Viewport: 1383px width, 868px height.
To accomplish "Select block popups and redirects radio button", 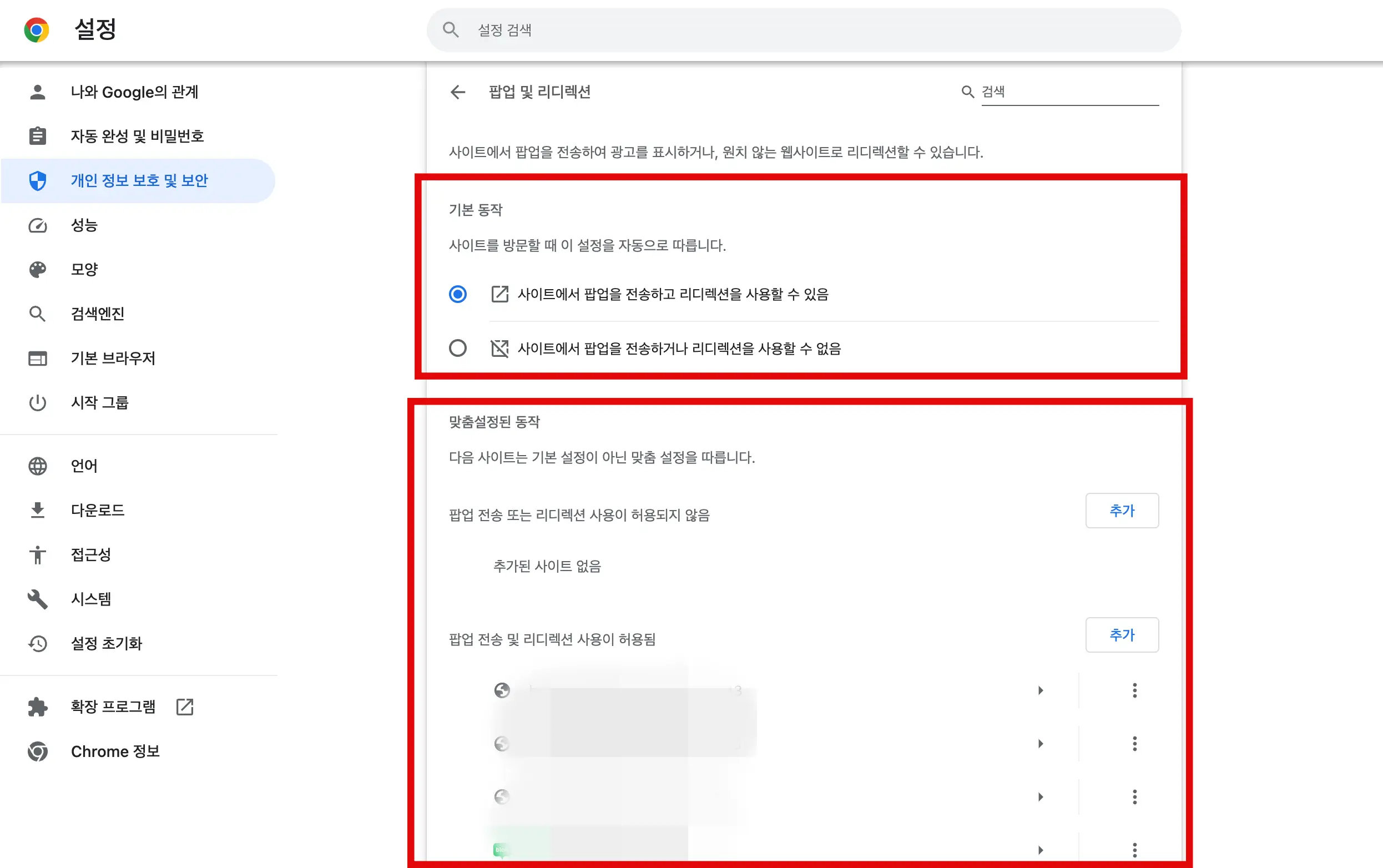I will click(x=457, y=348).
